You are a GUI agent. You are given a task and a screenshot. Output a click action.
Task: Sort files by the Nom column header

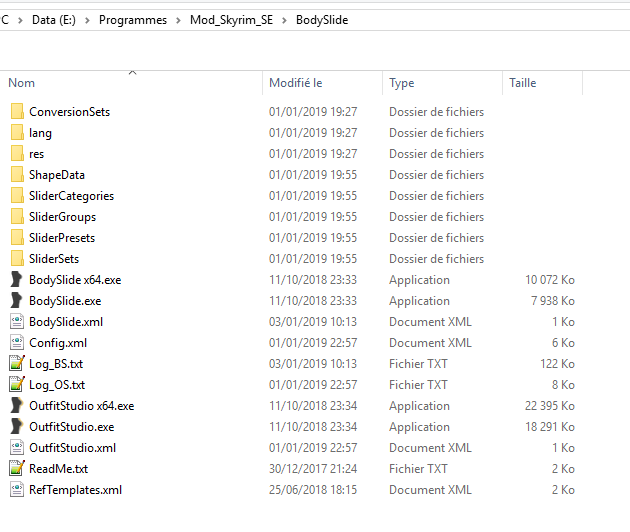(x=22, y=83)
